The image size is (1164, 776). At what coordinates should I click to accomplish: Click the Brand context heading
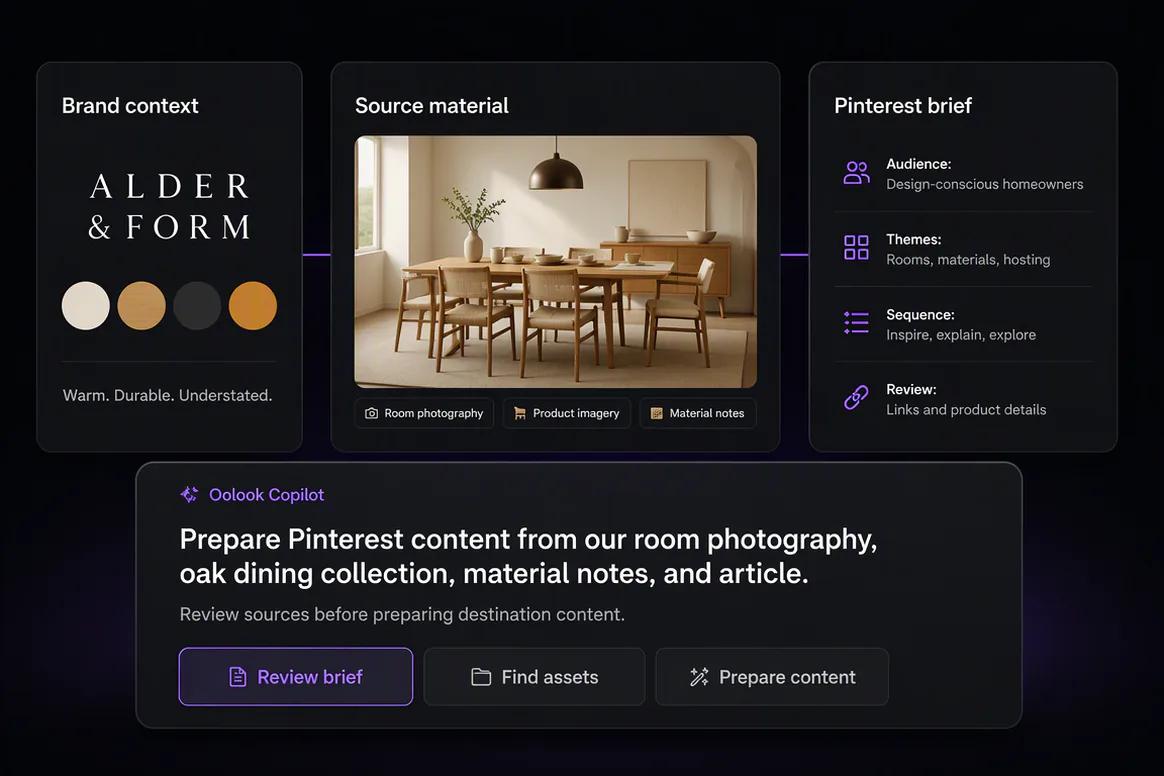[130, 105]
